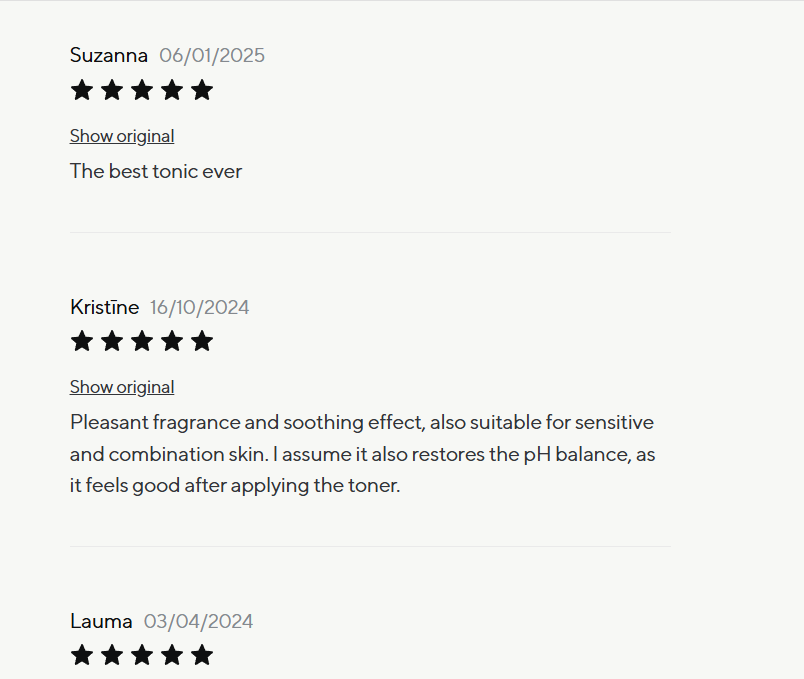Show original text of Kristīne's review
The width and height of the screenshot is (804, 679).
pyautogui.click(x=122, y=387)
